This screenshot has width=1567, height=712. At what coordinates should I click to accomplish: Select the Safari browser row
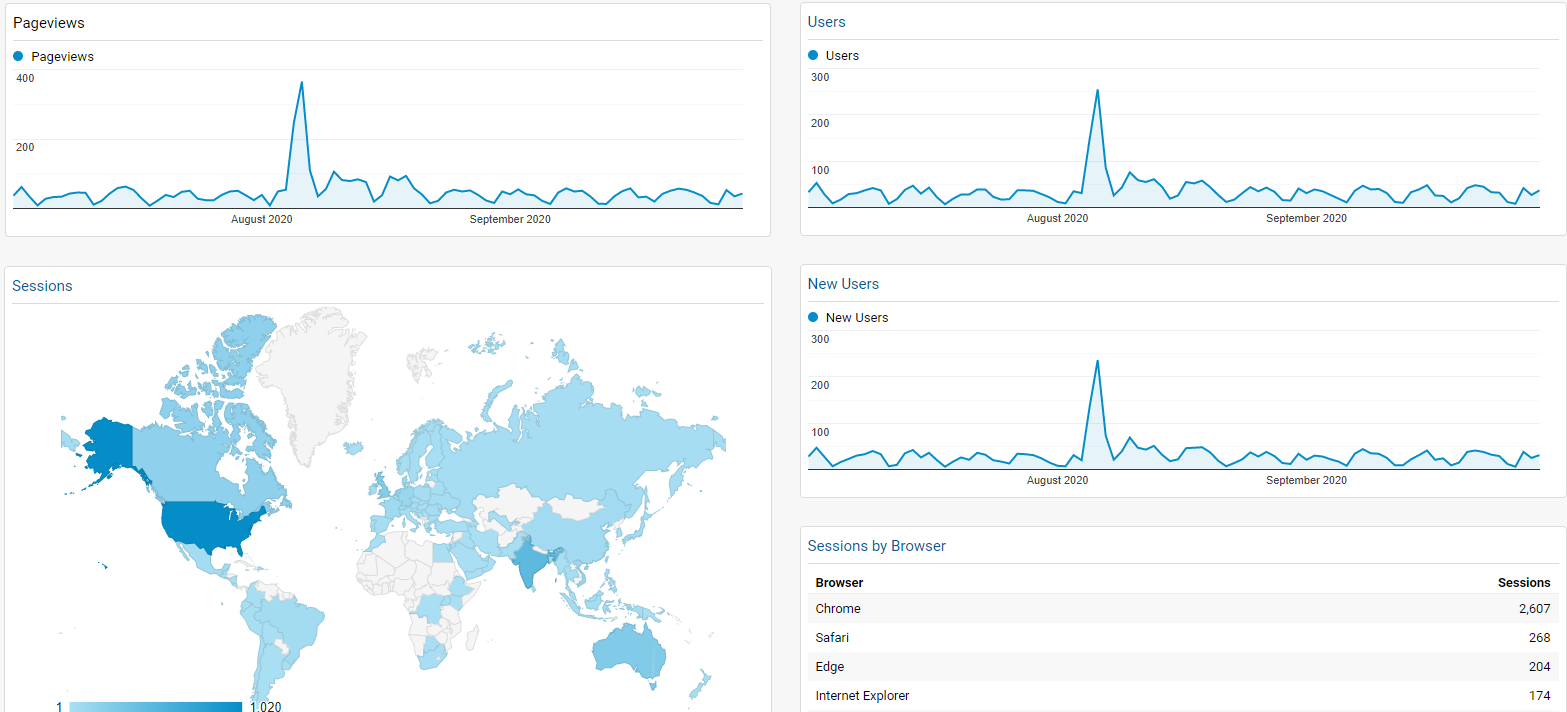pyautogui.click(x=1182, y=638)
